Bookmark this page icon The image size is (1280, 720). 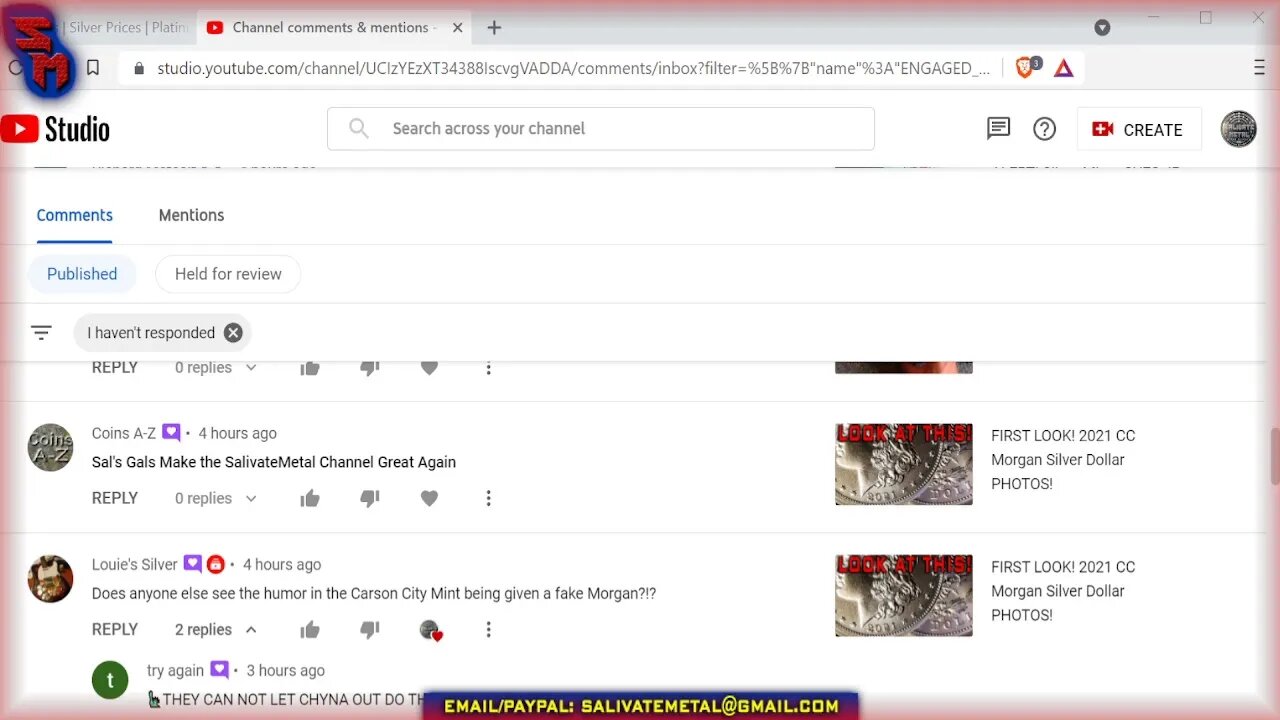coord(92,68)
